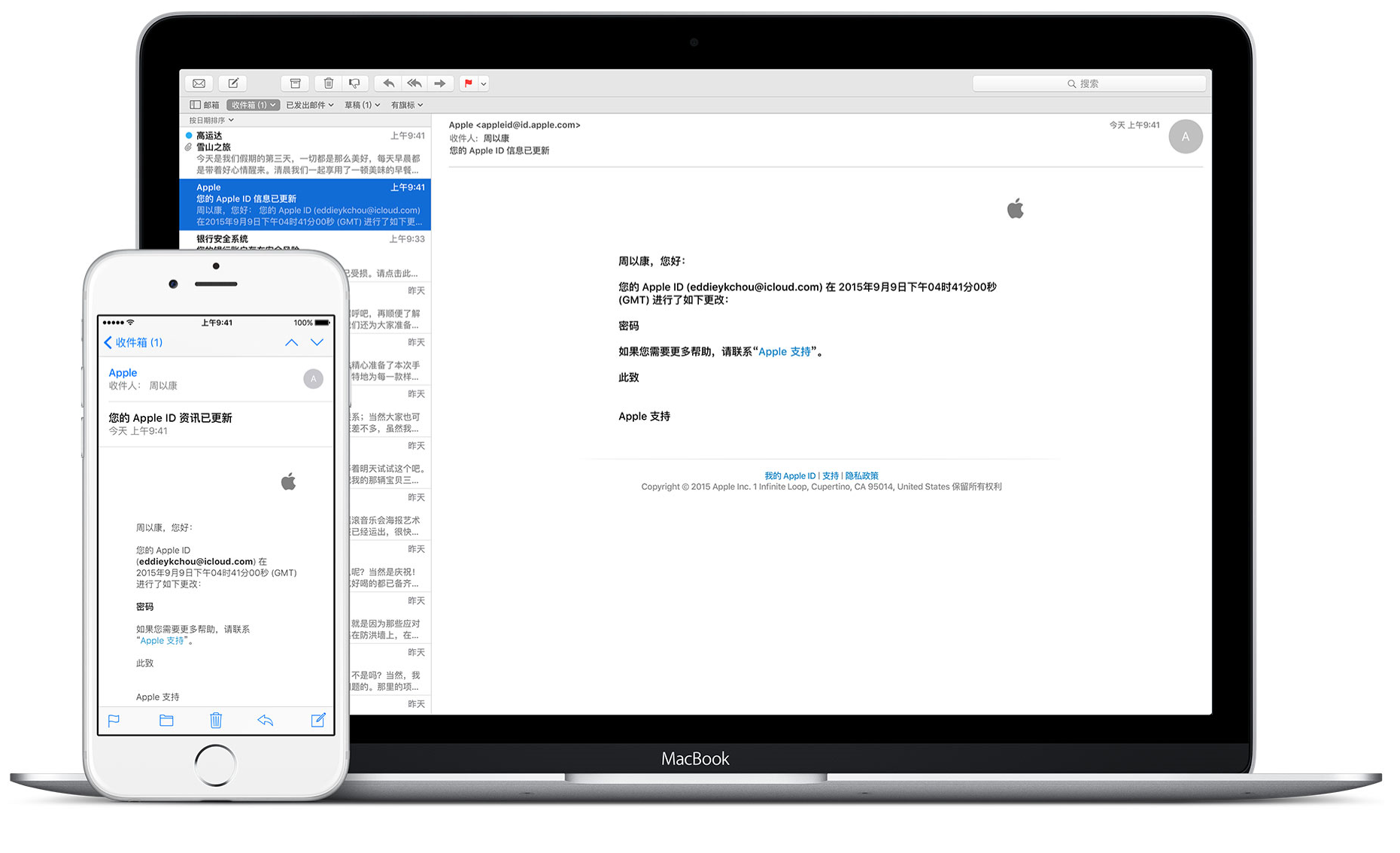Open 我的 Apple ID footer link
This screenshot has height=853, width=1400.
790,476
